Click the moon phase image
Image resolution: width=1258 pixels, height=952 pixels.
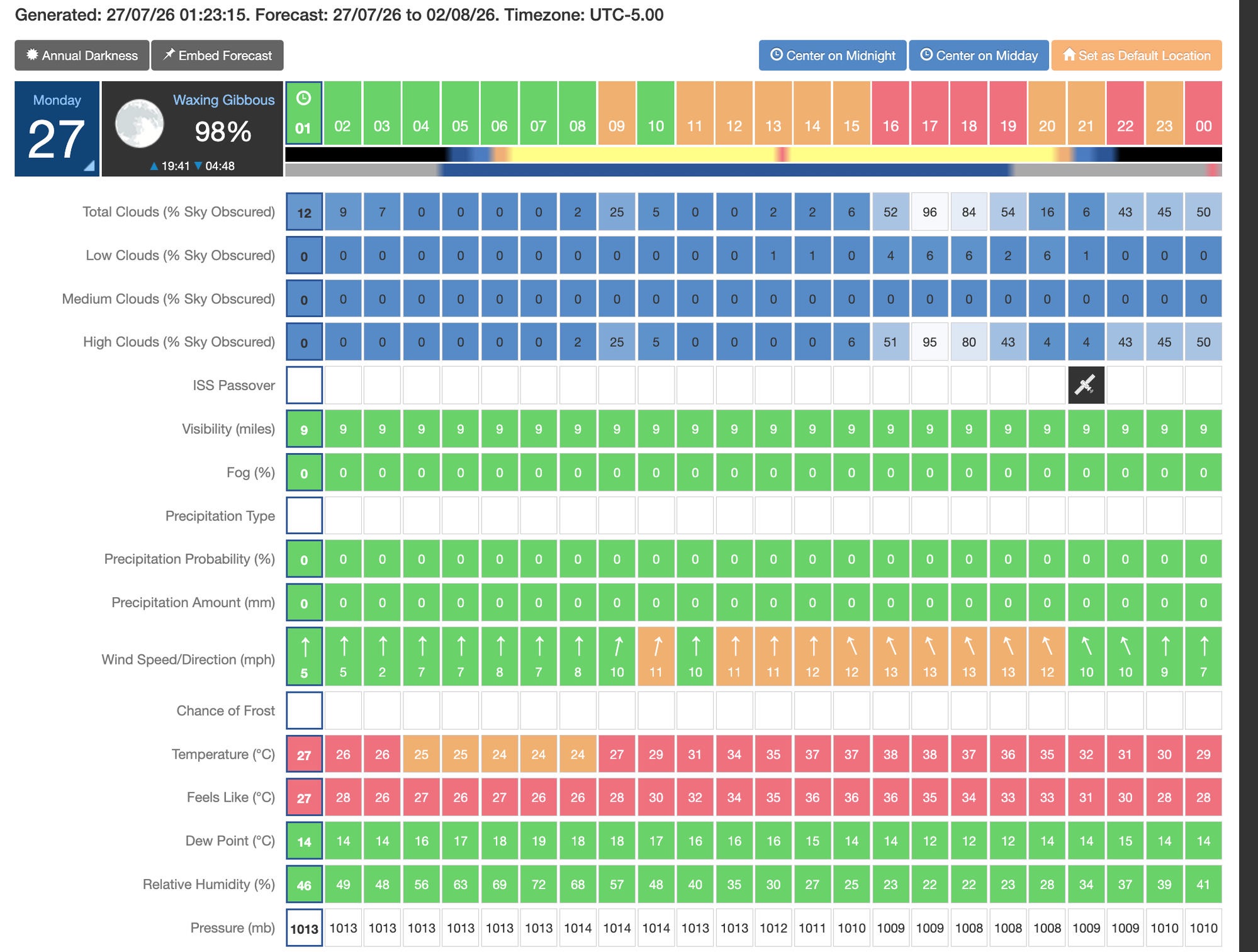139,123
